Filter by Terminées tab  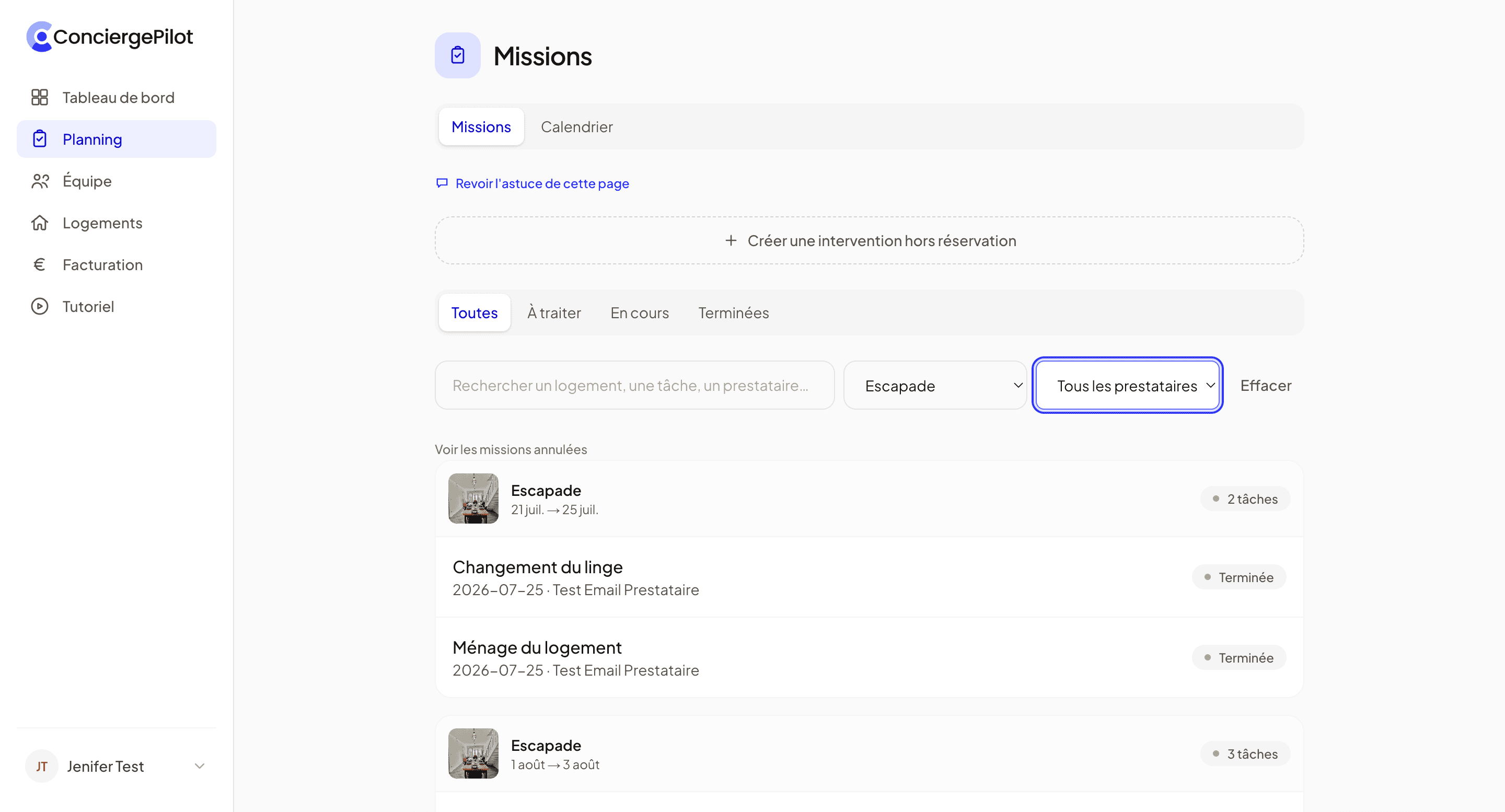point(733,313)
